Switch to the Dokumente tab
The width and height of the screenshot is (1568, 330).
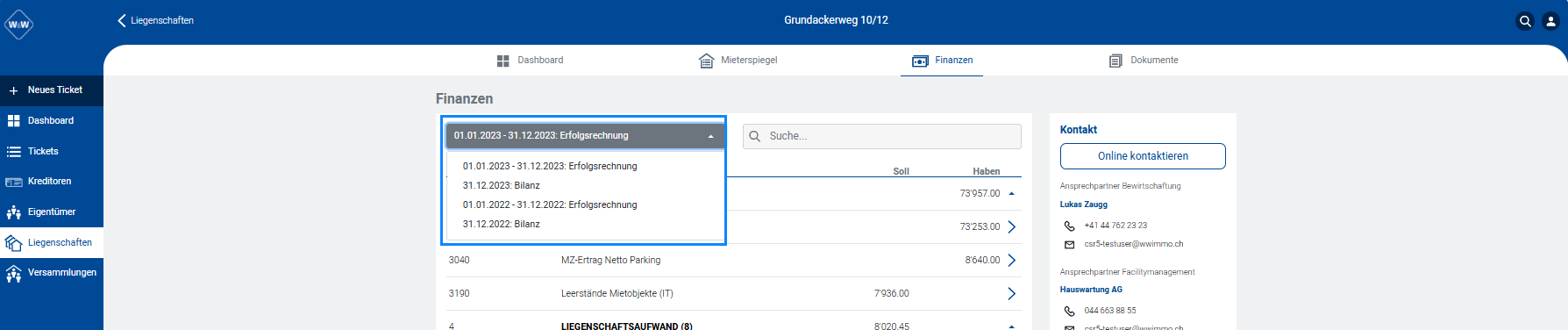coord(1144,61)
